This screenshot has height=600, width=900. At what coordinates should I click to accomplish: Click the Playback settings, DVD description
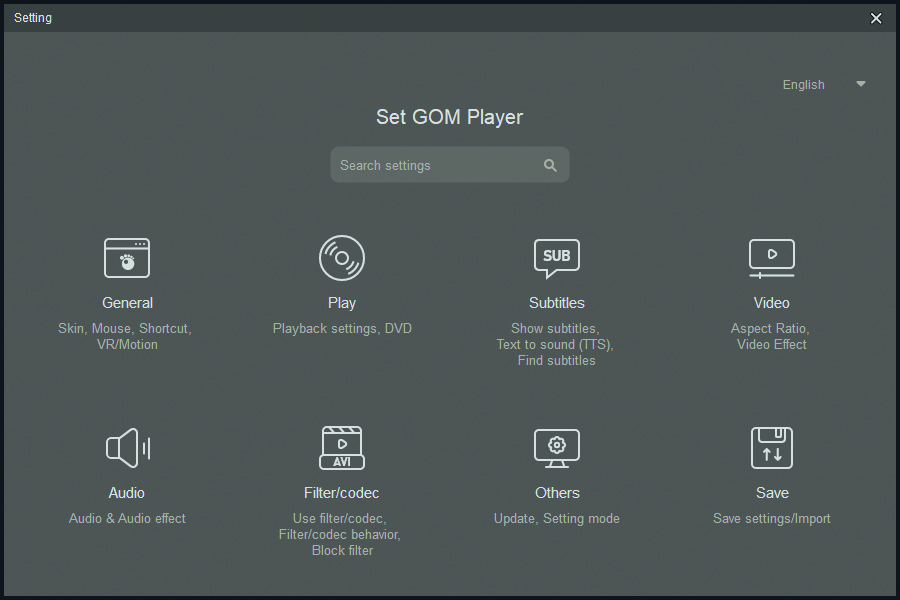(x=342, y=328)
